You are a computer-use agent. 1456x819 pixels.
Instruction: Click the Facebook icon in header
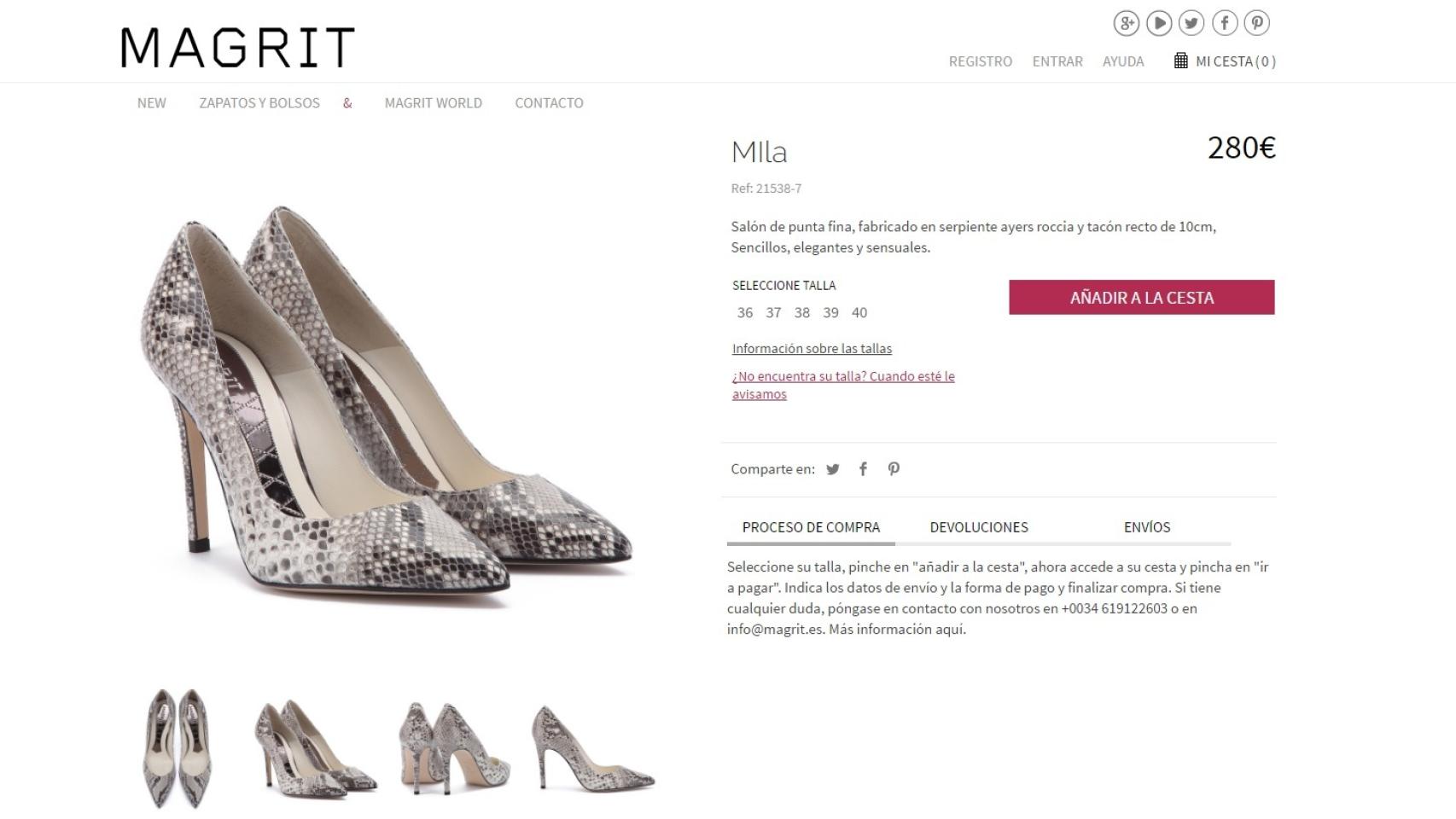(x=1223, y=24)
